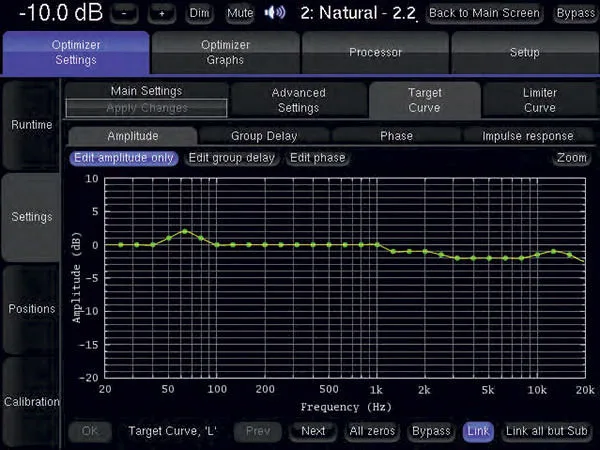Select Edit amplitude only mode

[124, 158]
